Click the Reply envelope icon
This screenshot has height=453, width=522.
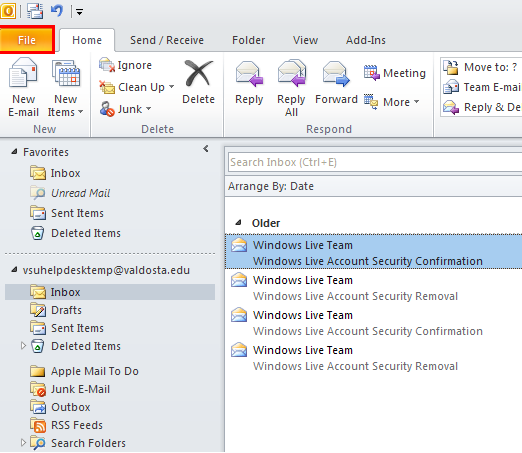click(249, 74)
